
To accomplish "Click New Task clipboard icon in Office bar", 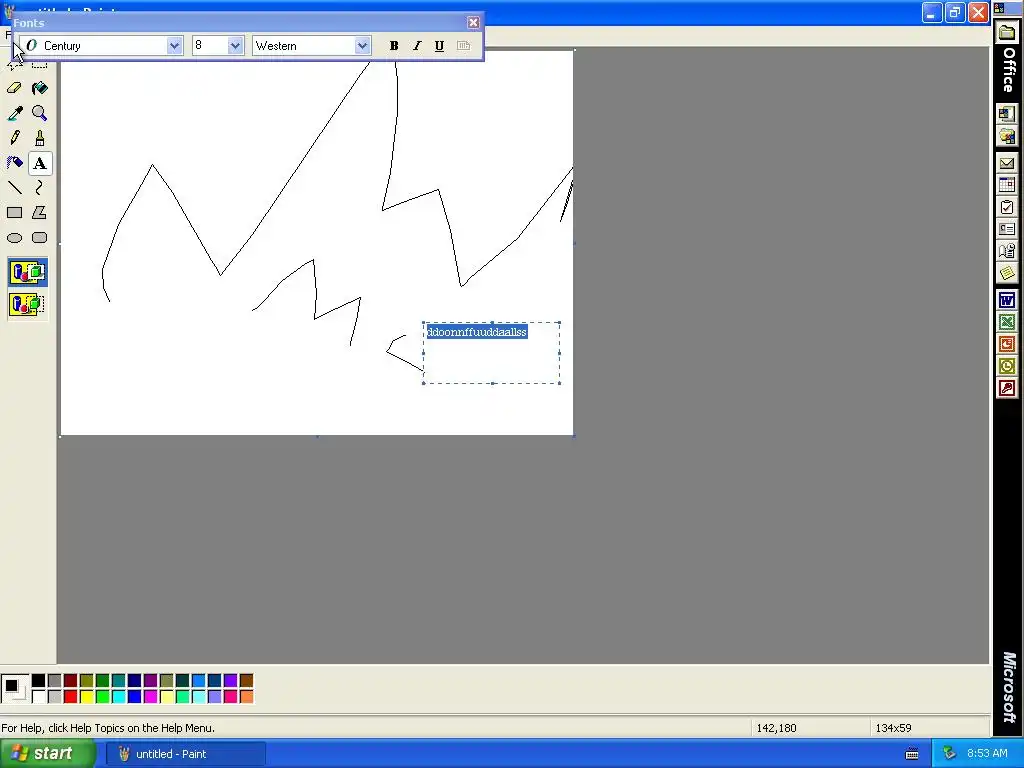I will 1007,207.
